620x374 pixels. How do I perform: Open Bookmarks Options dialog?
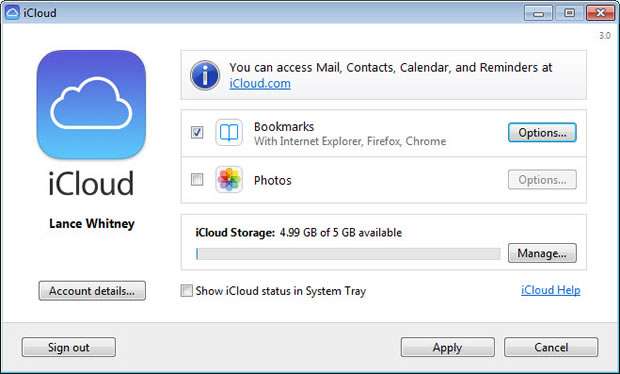pyautogui.click(x=542, y=132)
